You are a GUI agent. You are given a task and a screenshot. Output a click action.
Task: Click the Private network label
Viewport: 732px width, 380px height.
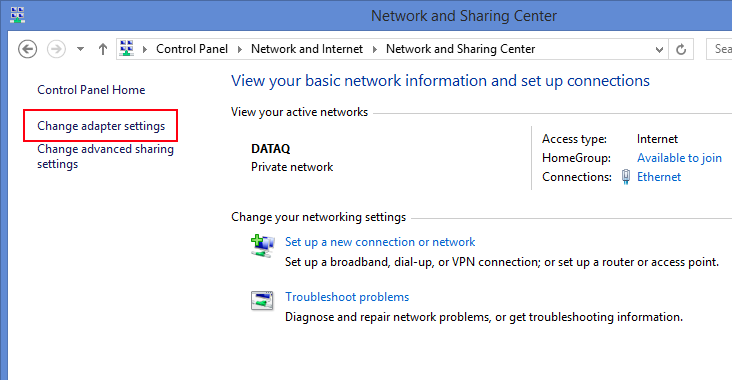tap(292, 167)
